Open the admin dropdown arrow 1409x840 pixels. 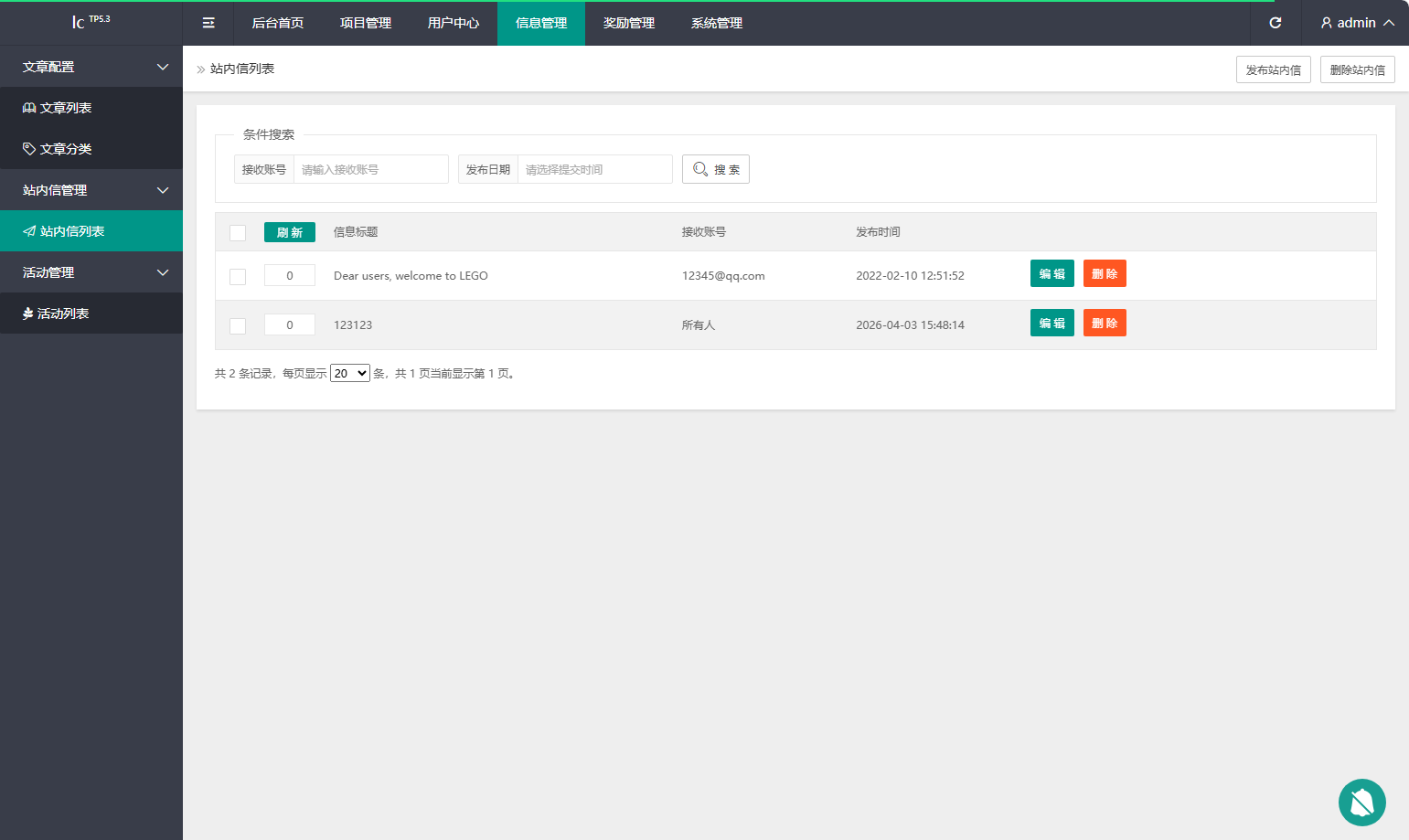click(1389, 23)
